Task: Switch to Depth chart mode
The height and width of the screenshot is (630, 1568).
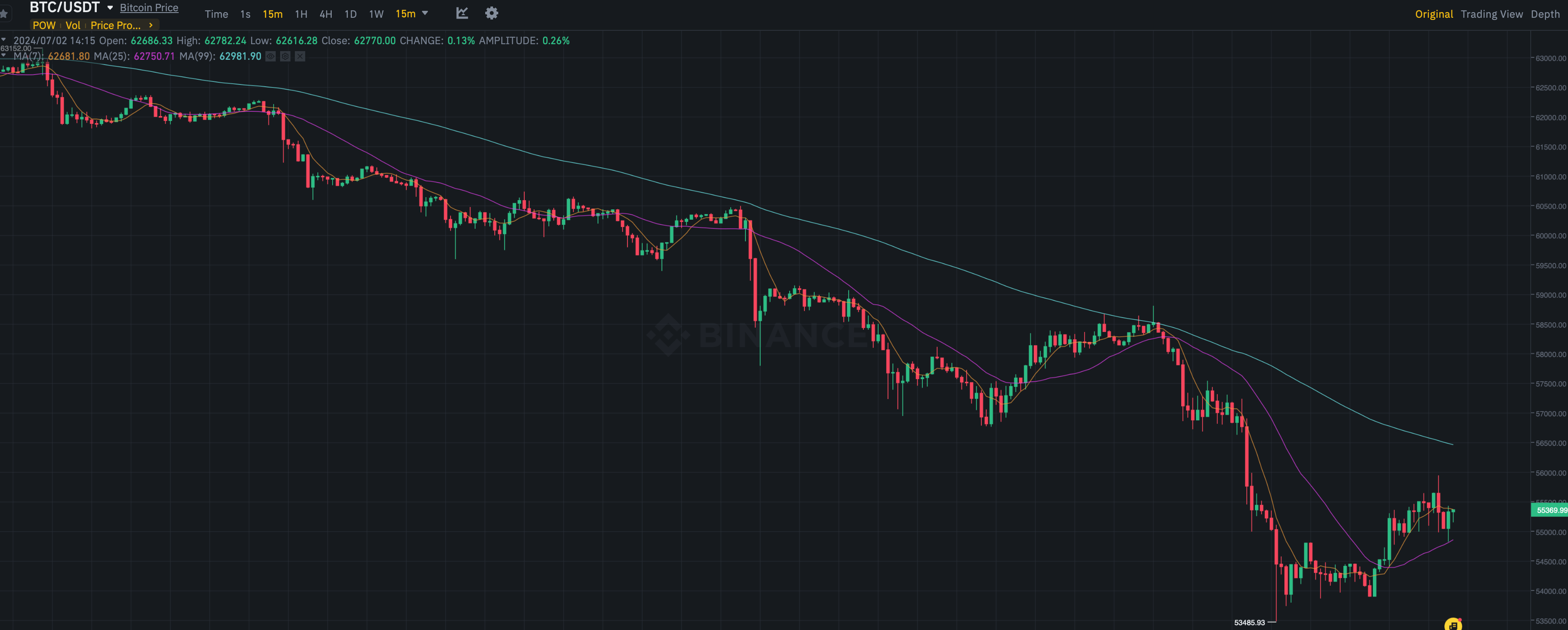Action: pyautogui.click(x=1545, y=14)
